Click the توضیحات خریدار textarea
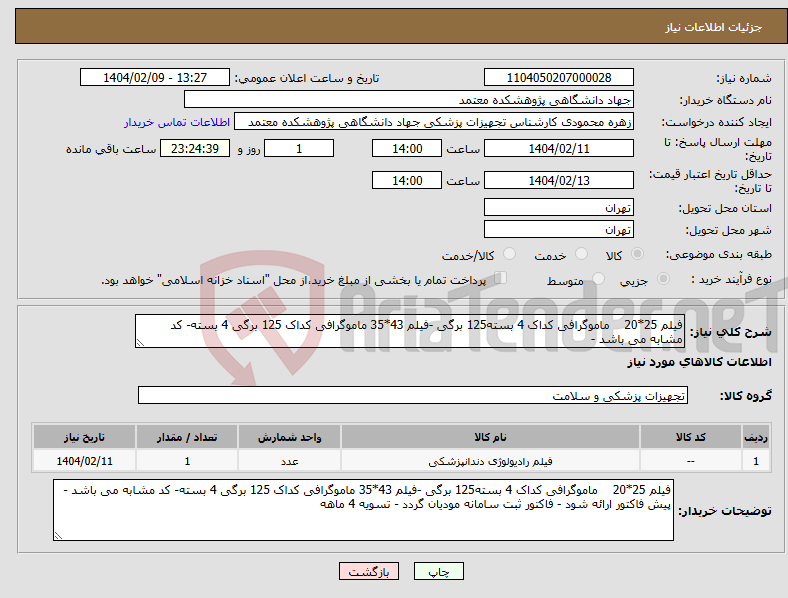Viewport: 788px width, 598px height. (363, 510)
